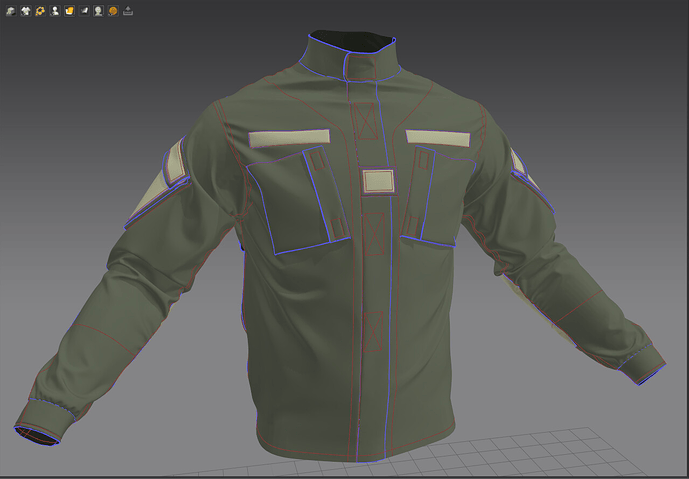Select the tan name tape above right pocket
Screen dimensions: 689x479
click(438, 138)
